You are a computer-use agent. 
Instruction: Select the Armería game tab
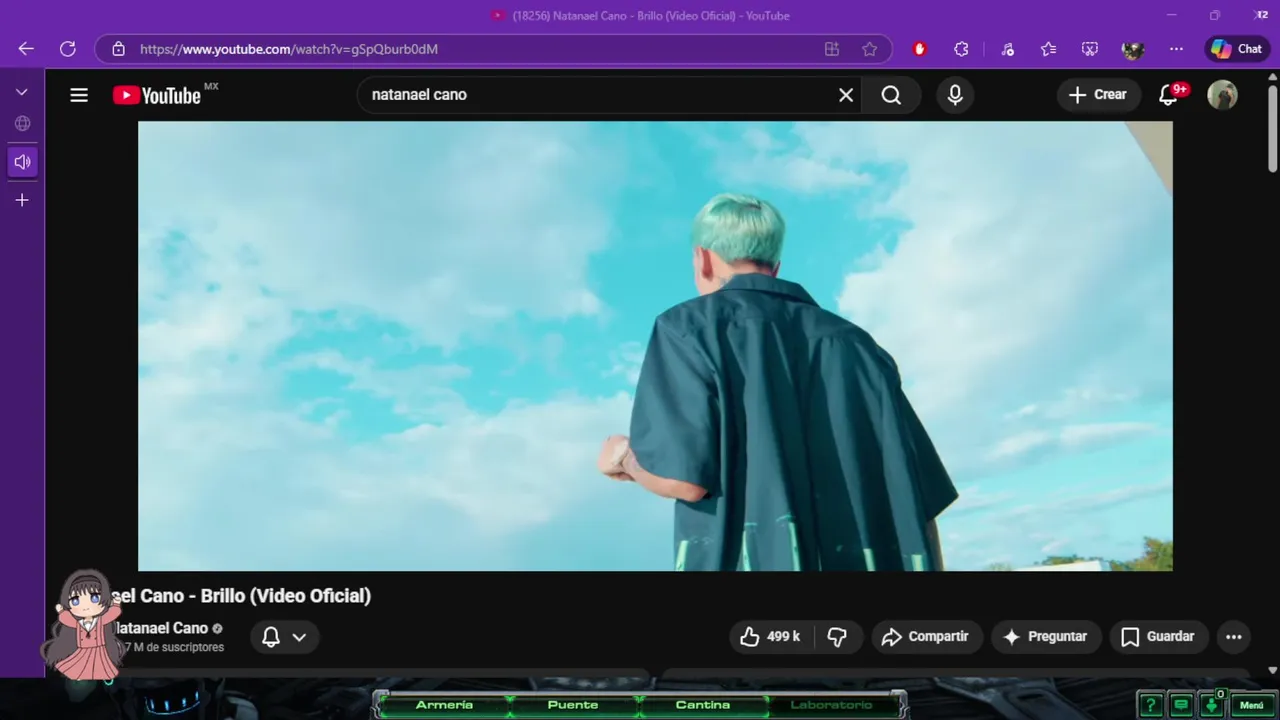pos(444,705)
